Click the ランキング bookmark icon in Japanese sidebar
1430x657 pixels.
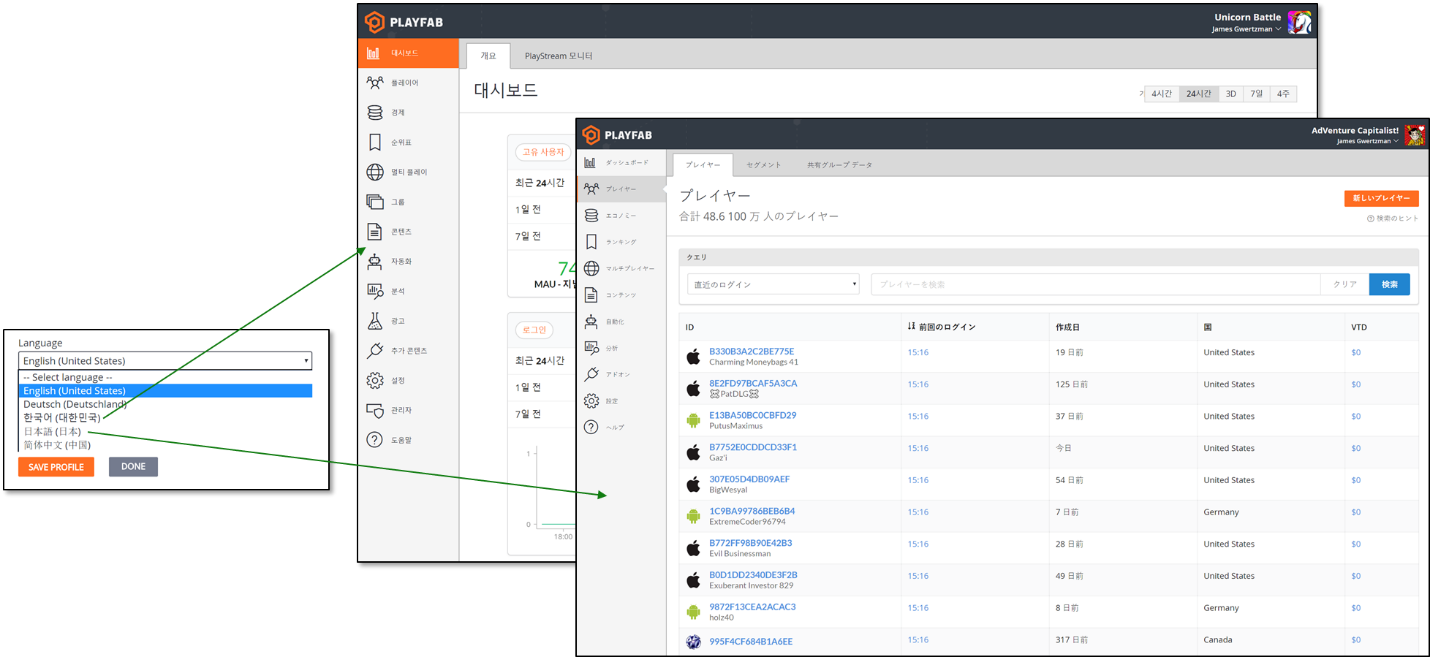(x=591, y=242)
